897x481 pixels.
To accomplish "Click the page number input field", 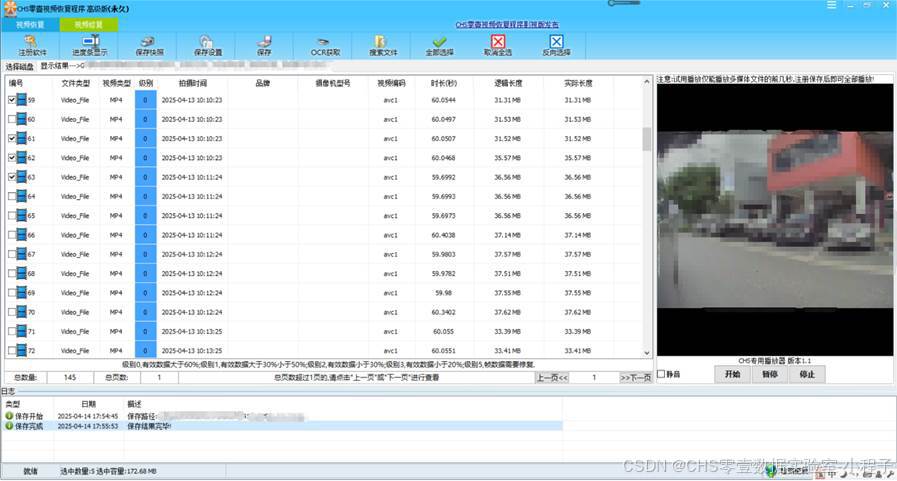I will 594,377.
